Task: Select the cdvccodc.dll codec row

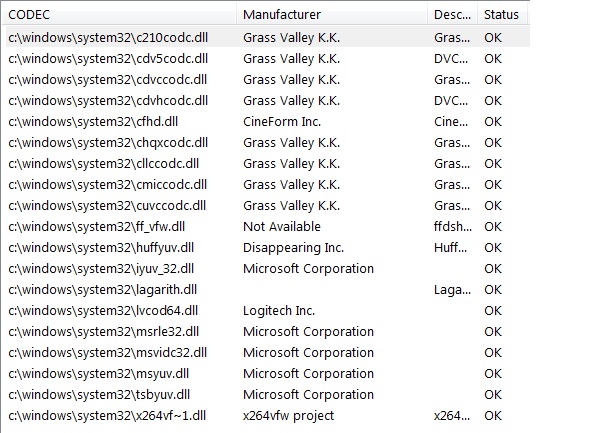Action: pyautogui.click(x=108, y=79)
